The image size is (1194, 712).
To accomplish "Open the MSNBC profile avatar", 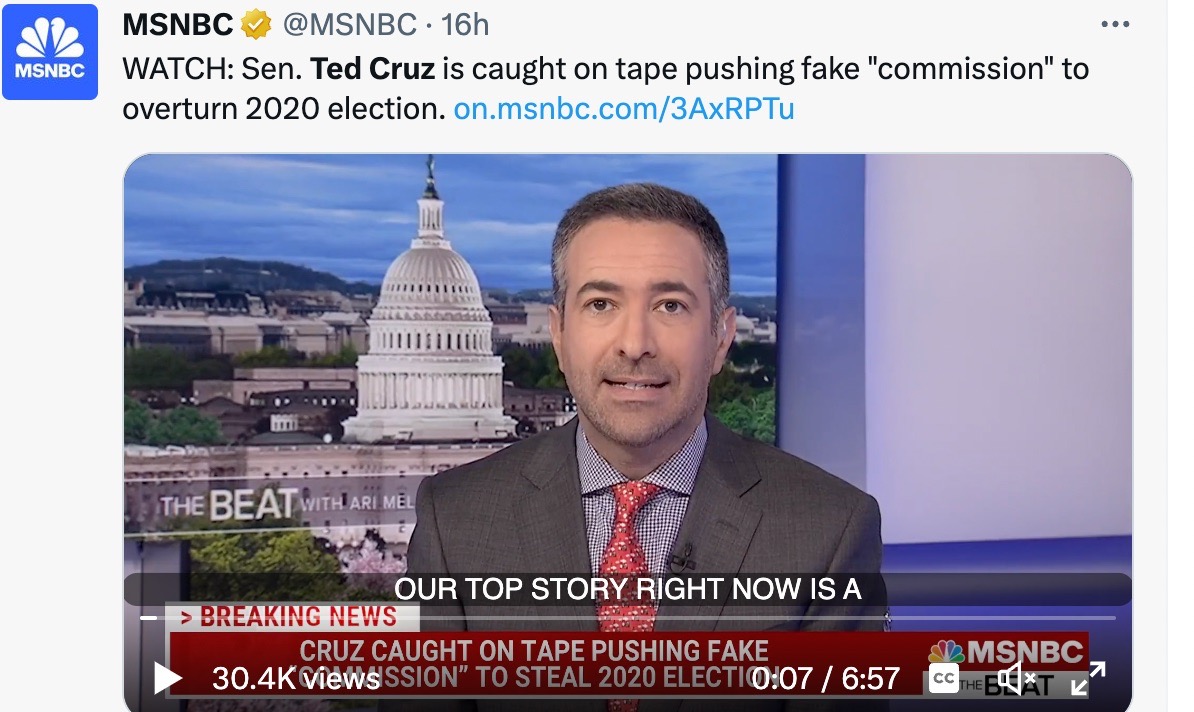I will point(50,52).
